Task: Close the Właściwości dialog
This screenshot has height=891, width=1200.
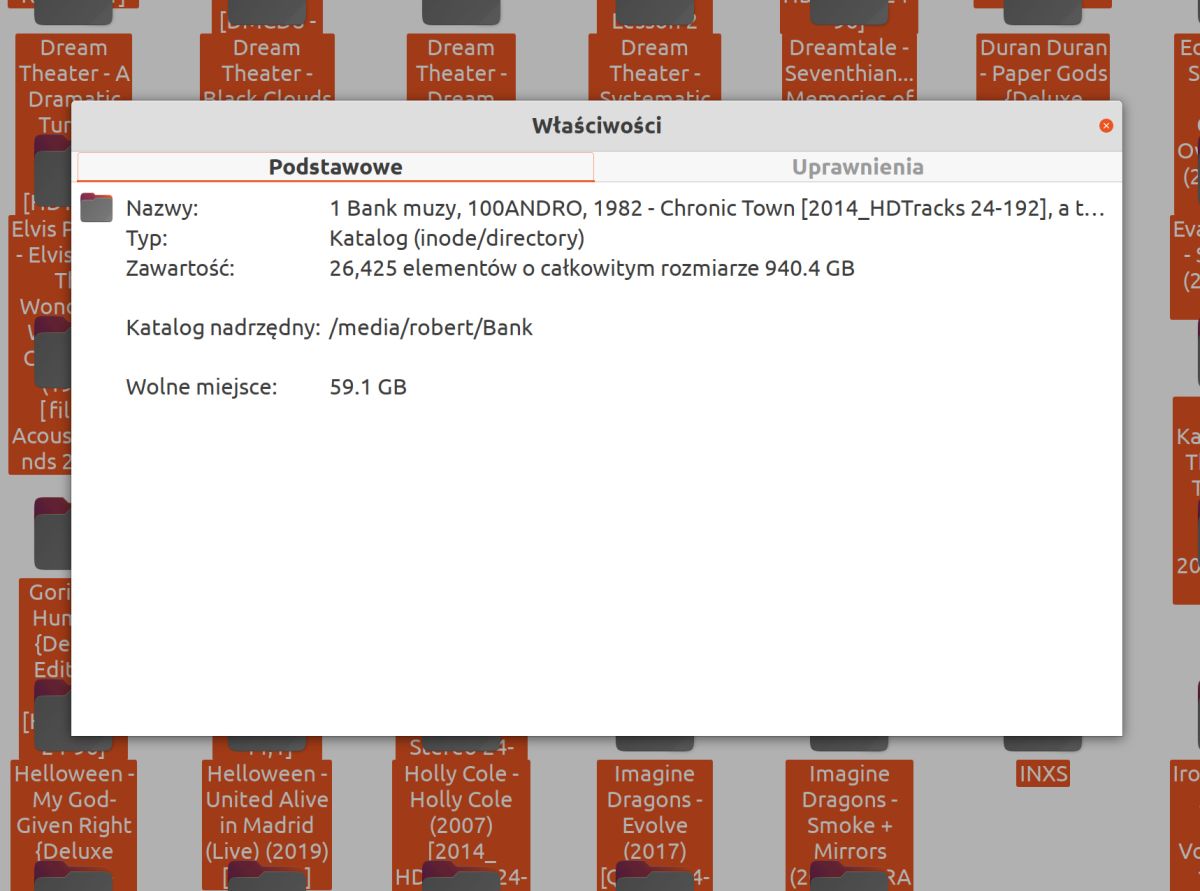Action: coord(1106,126)
